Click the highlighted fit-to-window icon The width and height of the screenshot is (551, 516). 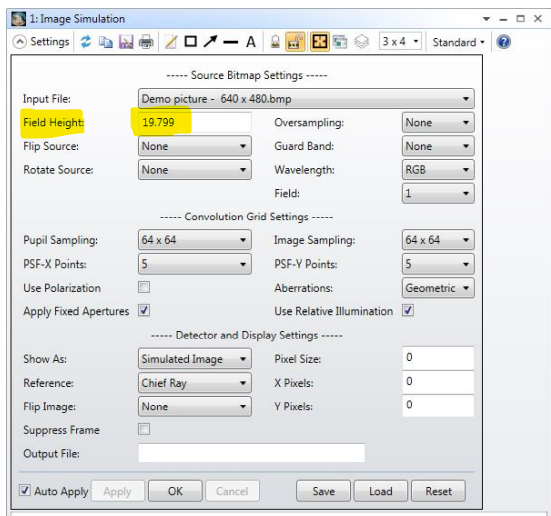(x=320, y=42)
